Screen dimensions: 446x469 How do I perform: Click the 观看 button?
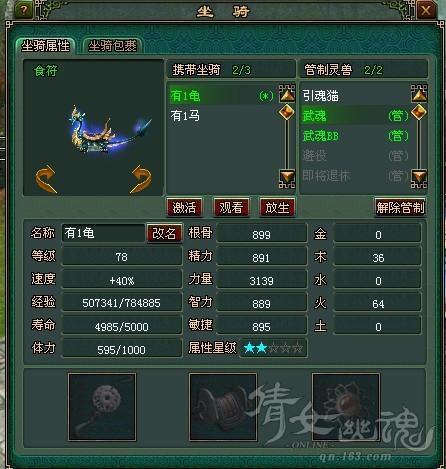231,207
